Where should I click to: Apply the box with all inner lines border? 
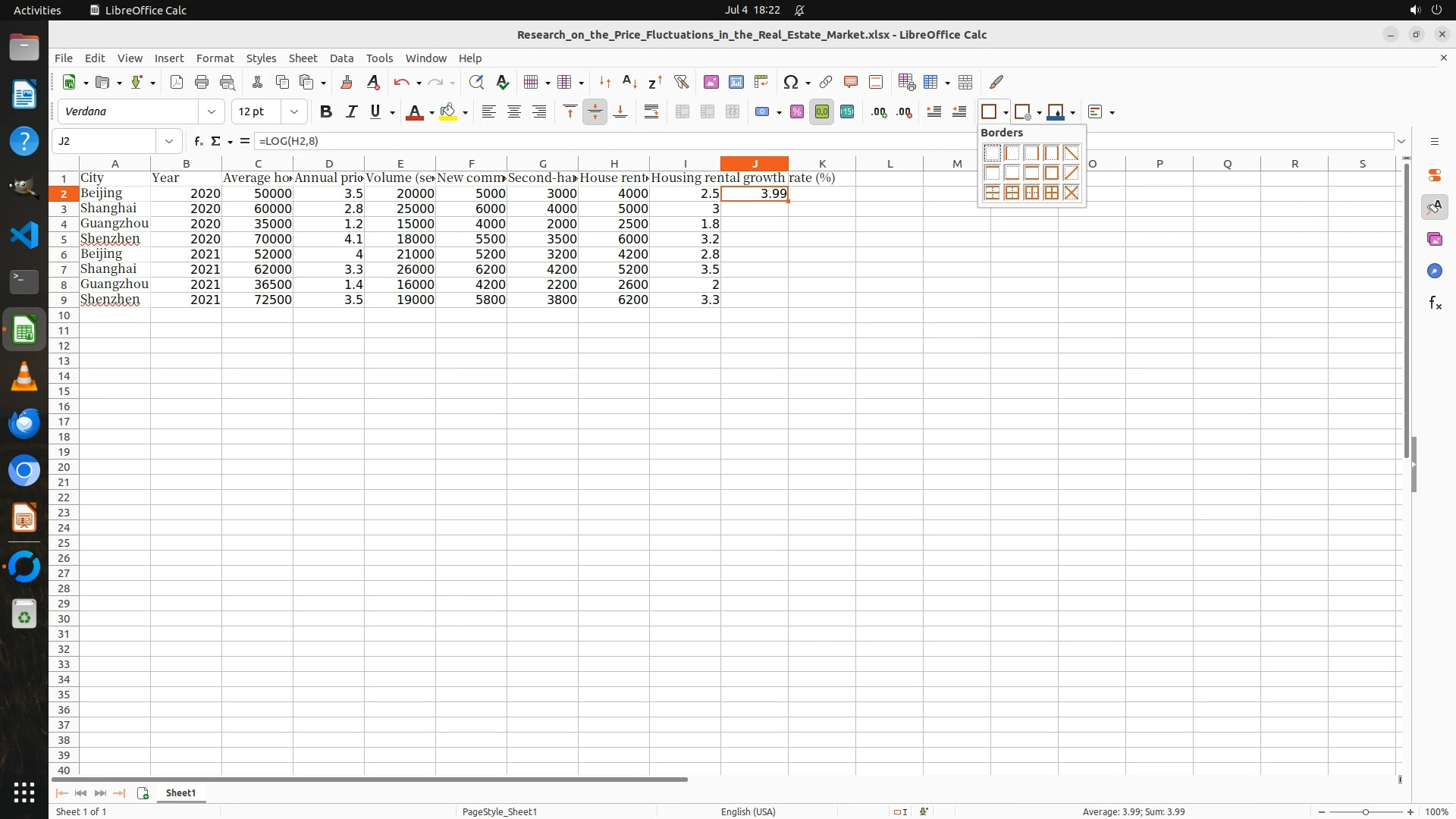(1051, 193)
